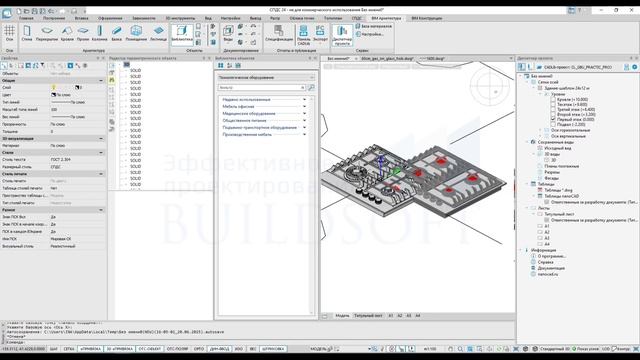Uncheck the Первый этаж (0.000) checkbox
Screen dimensions: 640x360
point(553,119)
